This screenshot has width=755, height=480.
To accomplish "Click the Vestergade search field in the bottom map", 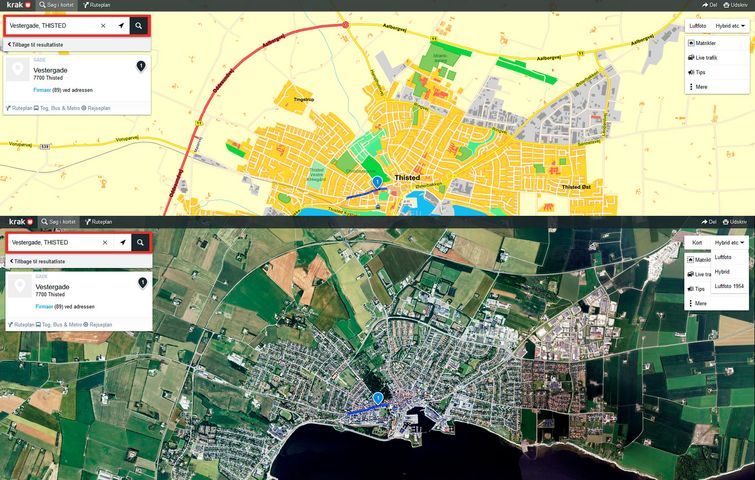I will point(55,242).
